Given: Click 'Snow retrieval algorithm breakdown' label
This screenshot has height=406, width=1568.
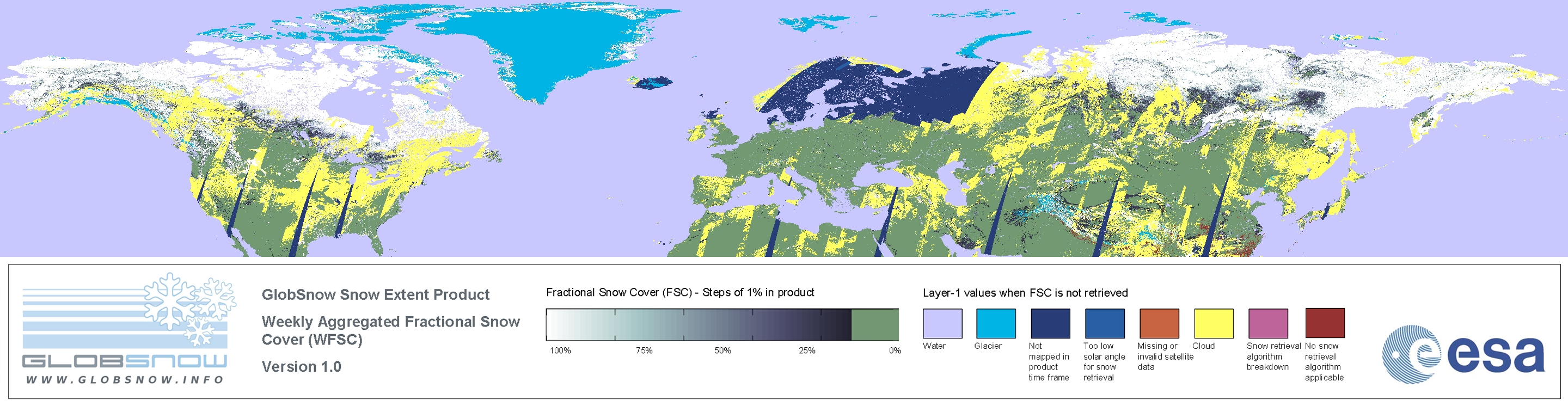Looking at the screenshot, I should tap(1273, 356).
